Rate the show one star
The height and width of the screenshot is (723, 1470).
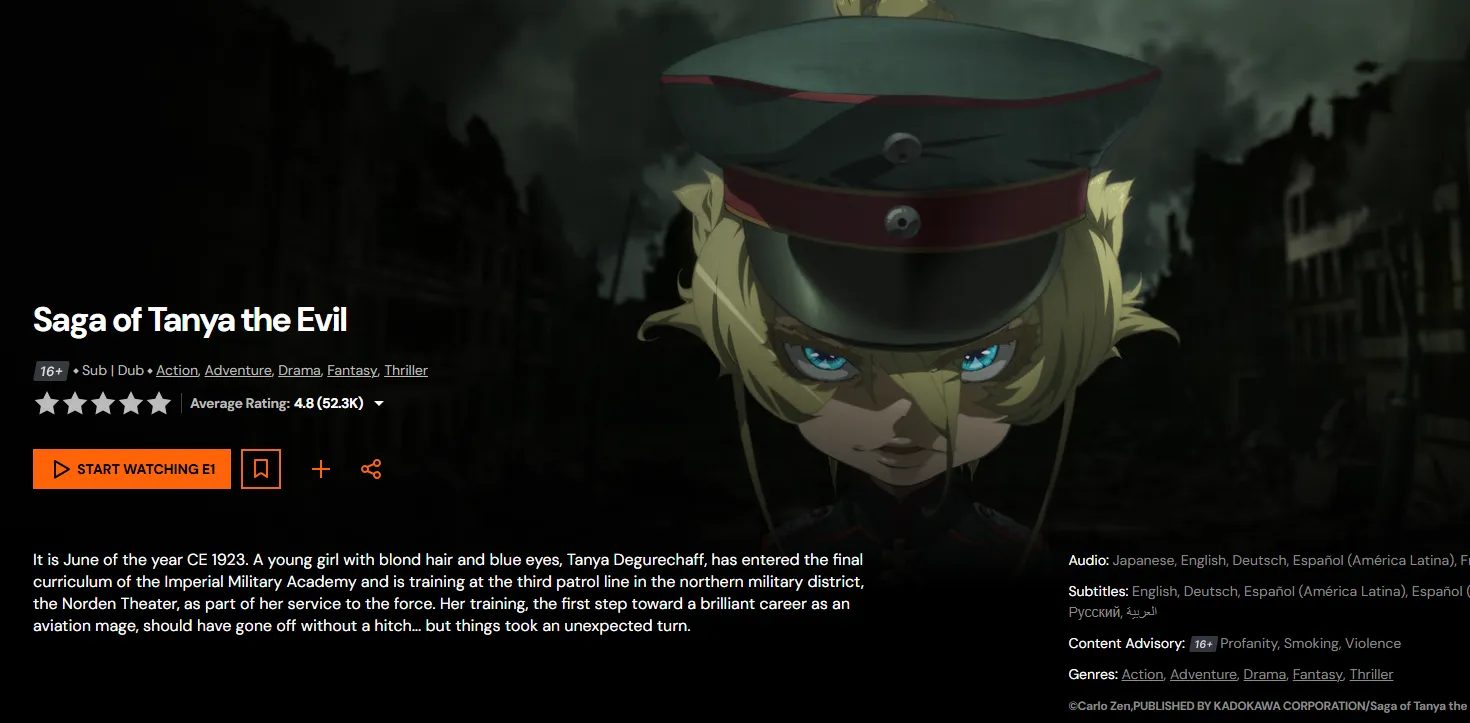[47, 404]
